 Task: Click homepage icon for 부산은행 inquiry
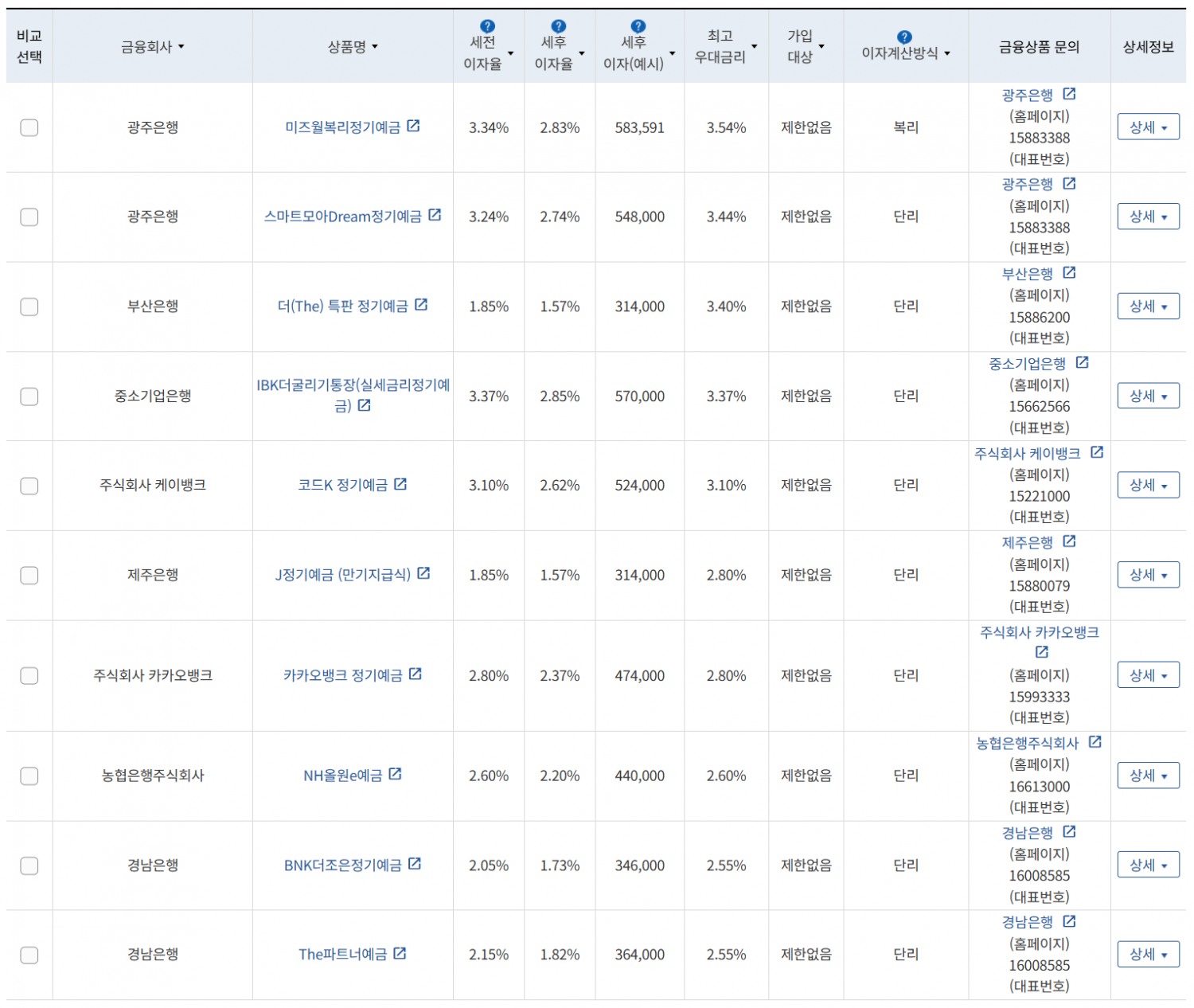(x=1069, y=273)
